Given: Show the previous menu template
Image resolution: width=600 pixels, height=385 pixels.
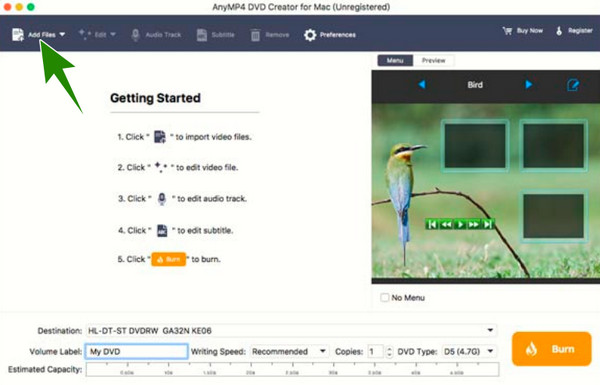Looking at the screenshot, I should pyautogui.click(x=422, y=84).
